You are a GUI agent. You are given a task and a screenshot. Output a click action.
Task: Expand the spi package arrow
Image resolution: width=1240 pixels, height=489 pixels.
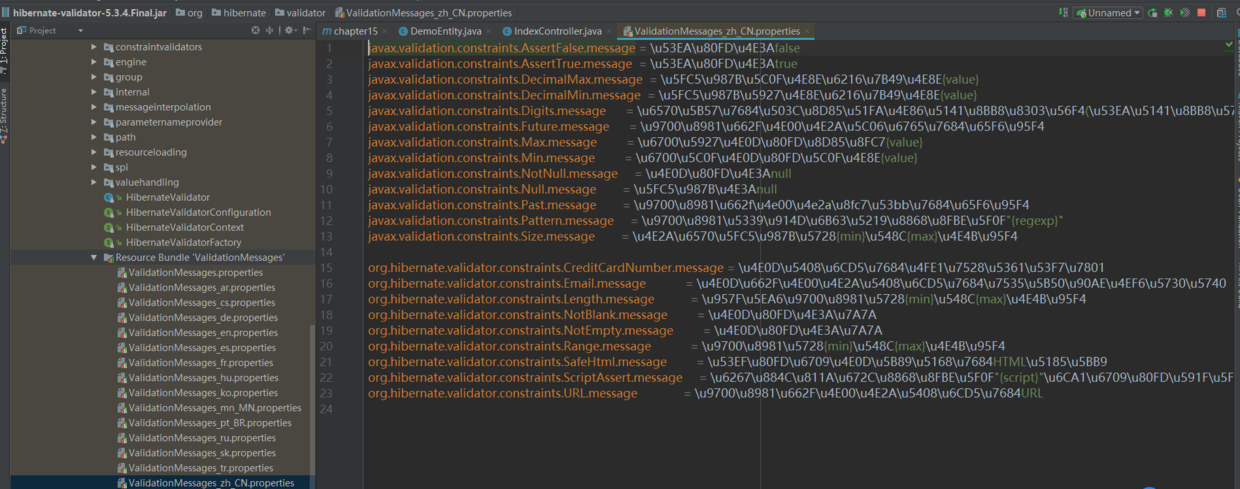coord(95,167)
